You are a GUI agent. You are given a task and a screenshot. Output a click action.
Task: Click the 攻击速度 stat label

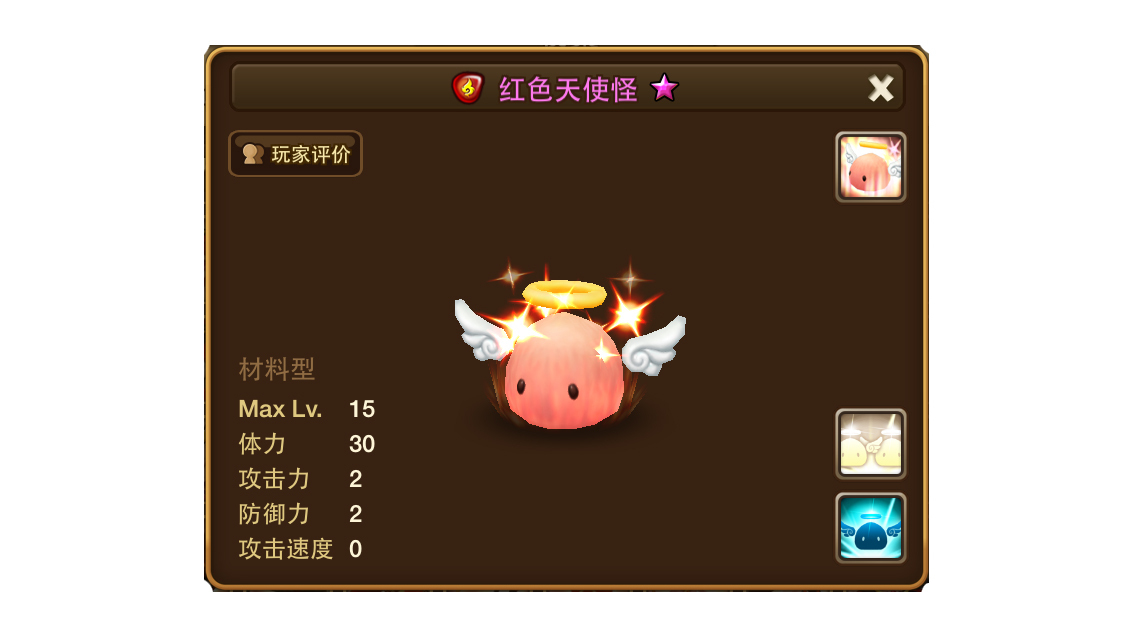[x=285, y=549]
